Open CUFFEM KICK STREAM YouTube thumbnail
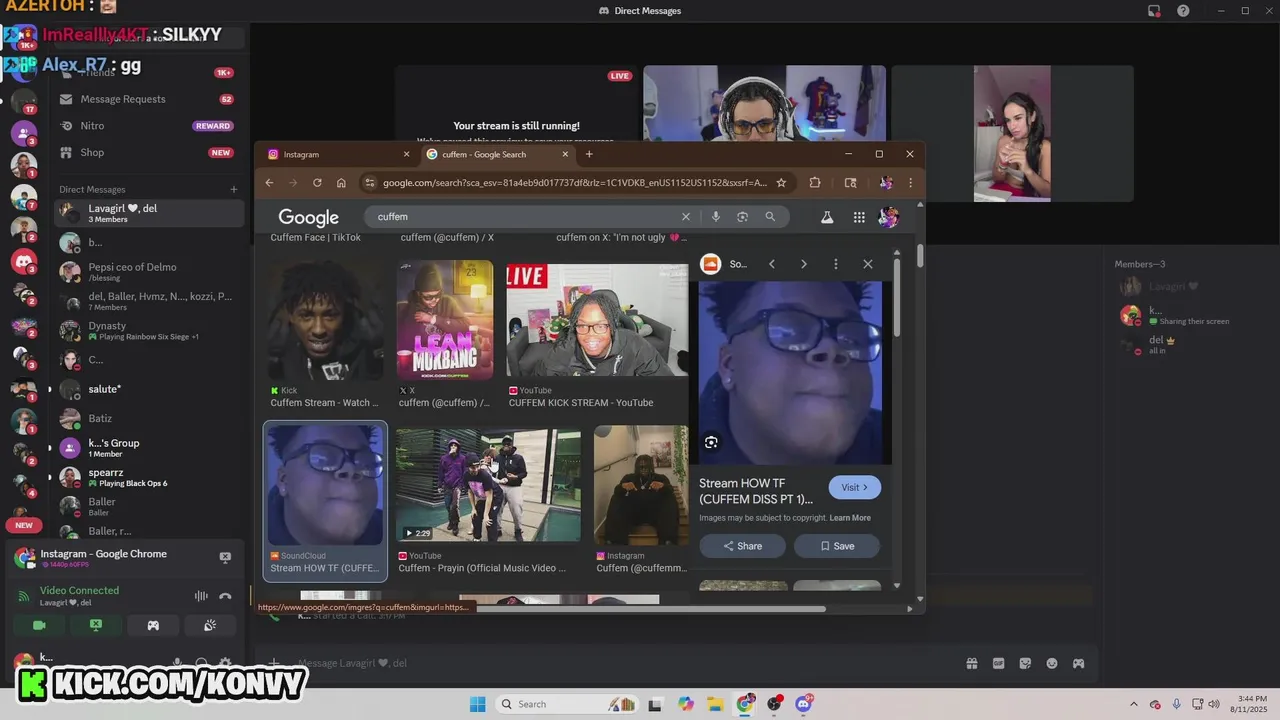The height and width of the screenshot is (720, 1280). [596, 322]
